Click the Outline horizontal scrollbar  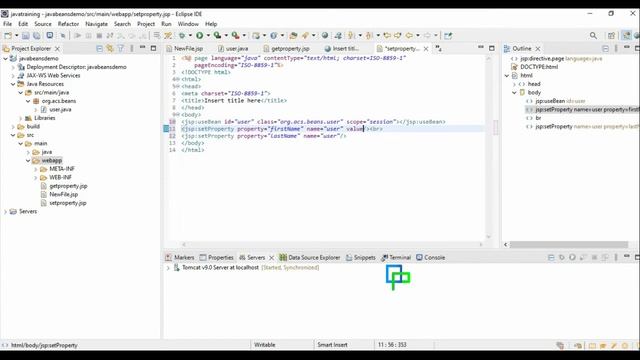[569, 244]
